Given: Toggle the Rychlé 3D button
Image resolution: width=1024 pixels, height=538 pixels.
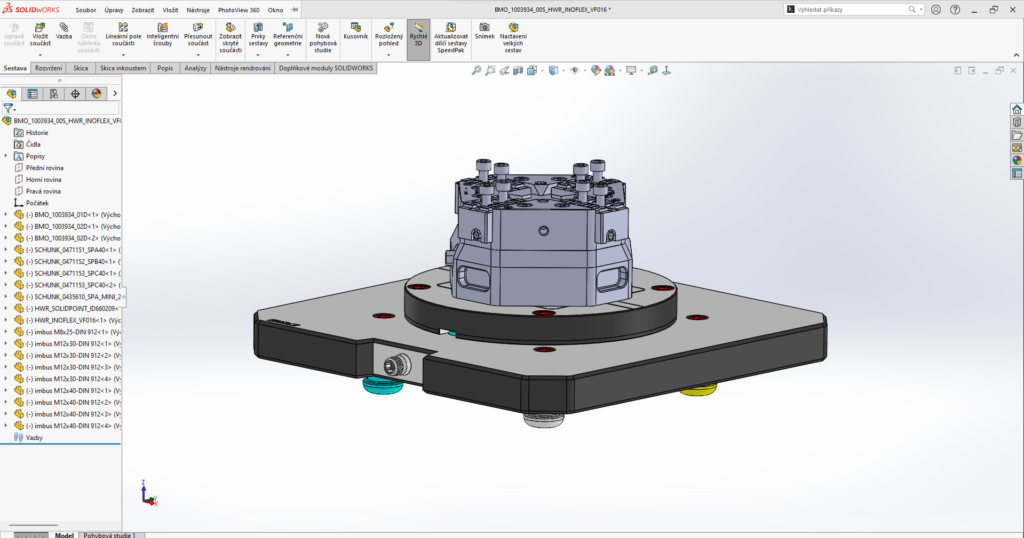Looking at the screenshot, I should pyautogui.click(x=418, y=39).
